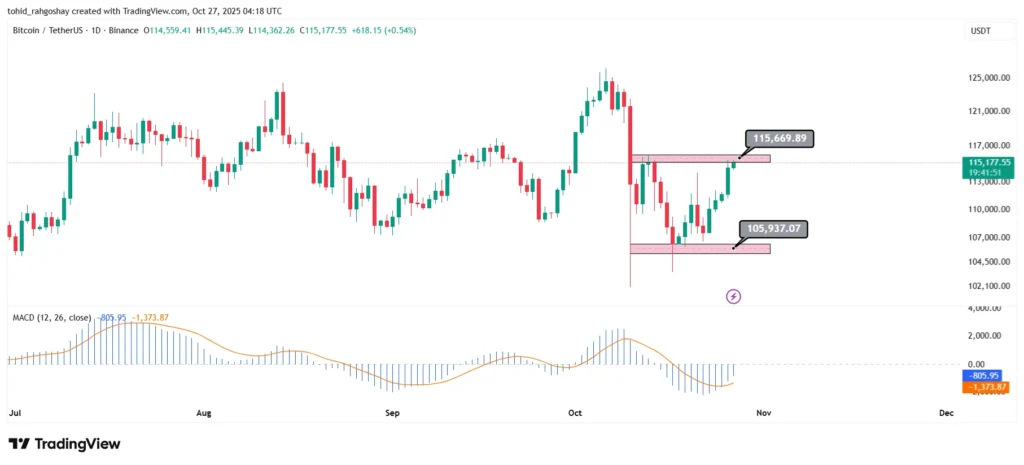1024x465 pixels.
Task: Click the blue MACD value label -805.95
Action: pos(987,375)
